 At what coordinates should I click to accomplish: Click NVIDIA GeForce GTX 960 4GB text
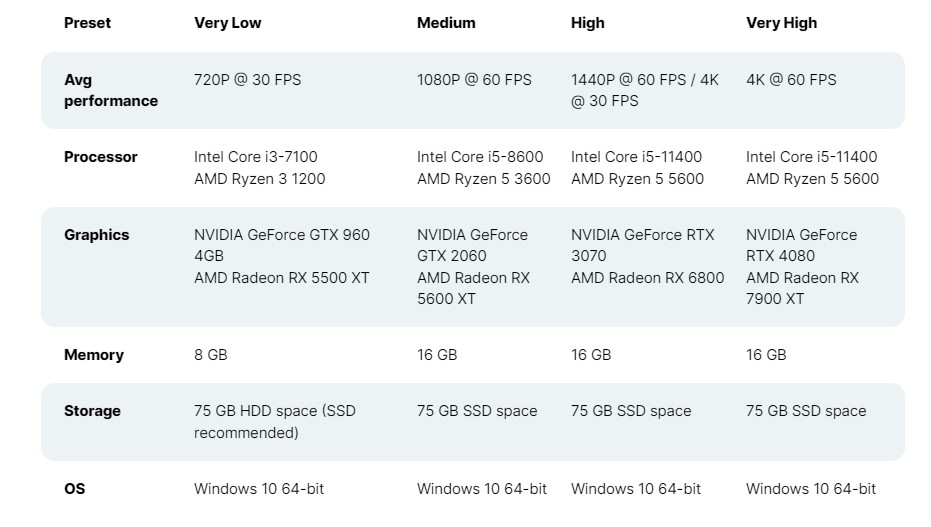click(282, 245)
